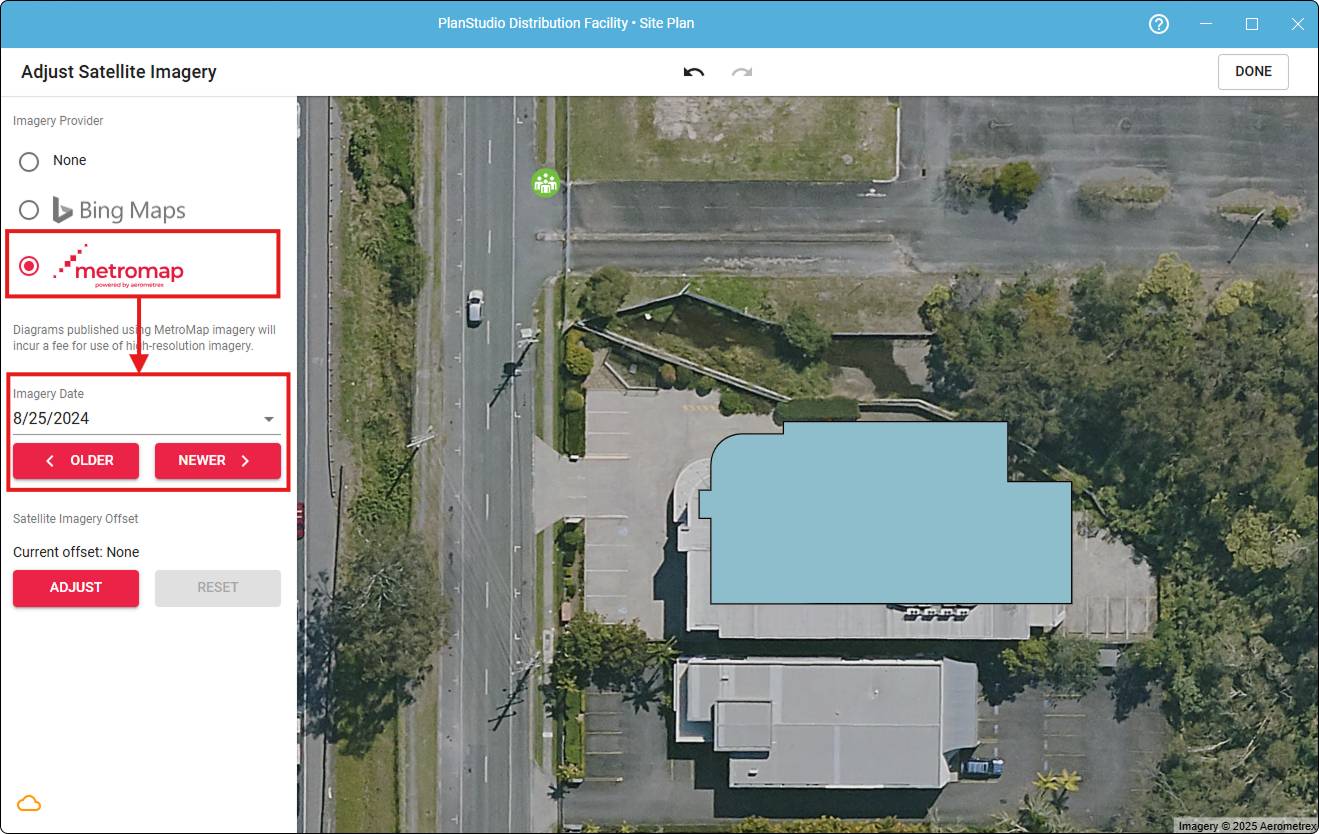The height and width of the screenshot is (834, 1319).
Task: Click the RESET offset button
Action: click(217, 588)
